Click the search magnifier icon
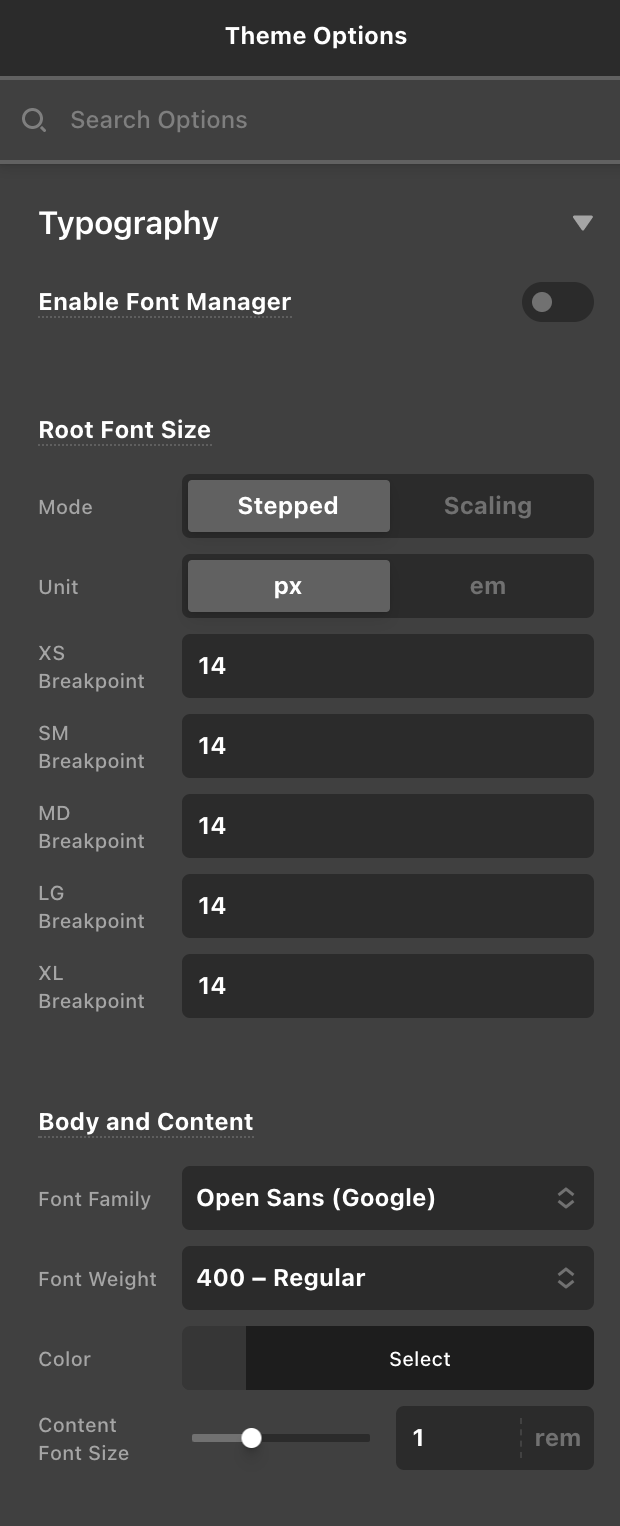The width and height of the screenshot is (620, 1526). pyautogui.click(x=34, y=121)
